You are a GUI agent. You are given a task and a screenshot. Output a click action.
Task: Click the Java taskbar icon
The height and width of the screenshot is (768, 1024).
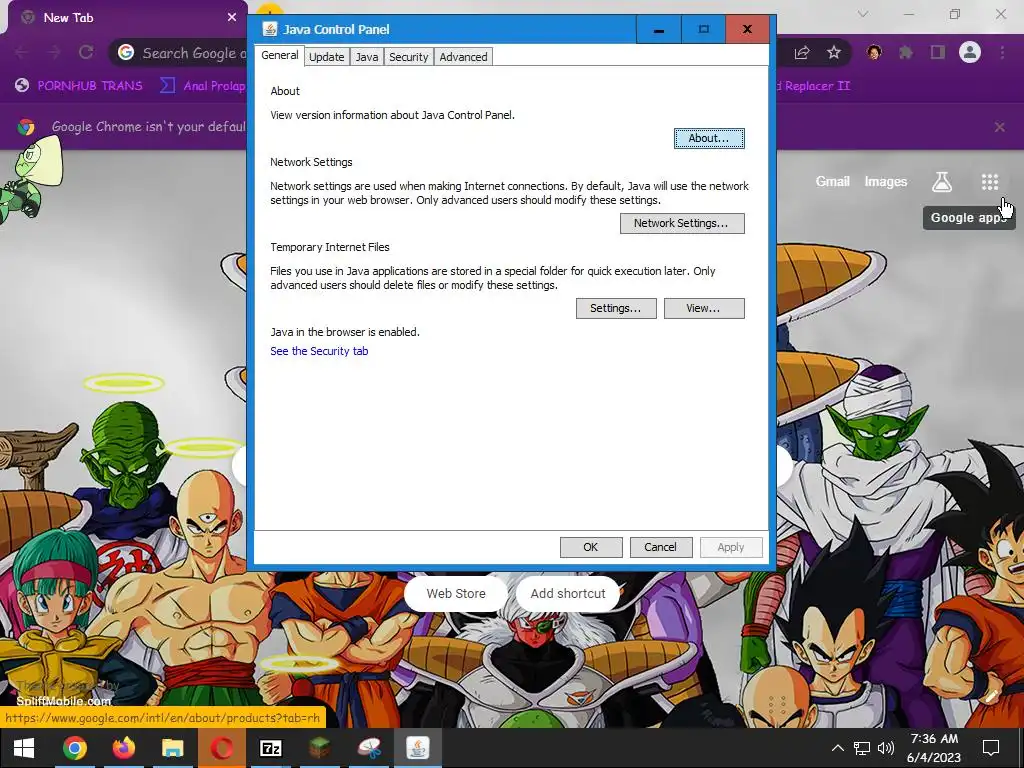(418, 748)
